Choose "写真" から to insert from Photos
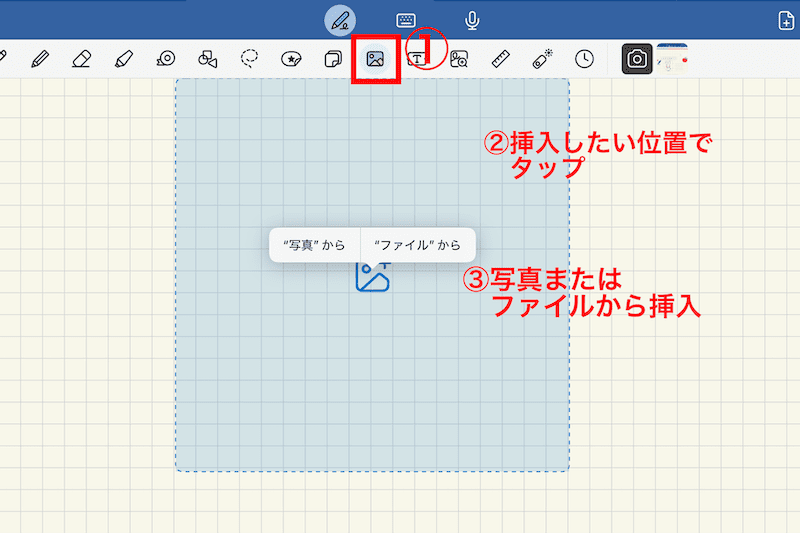 [314, 245]
